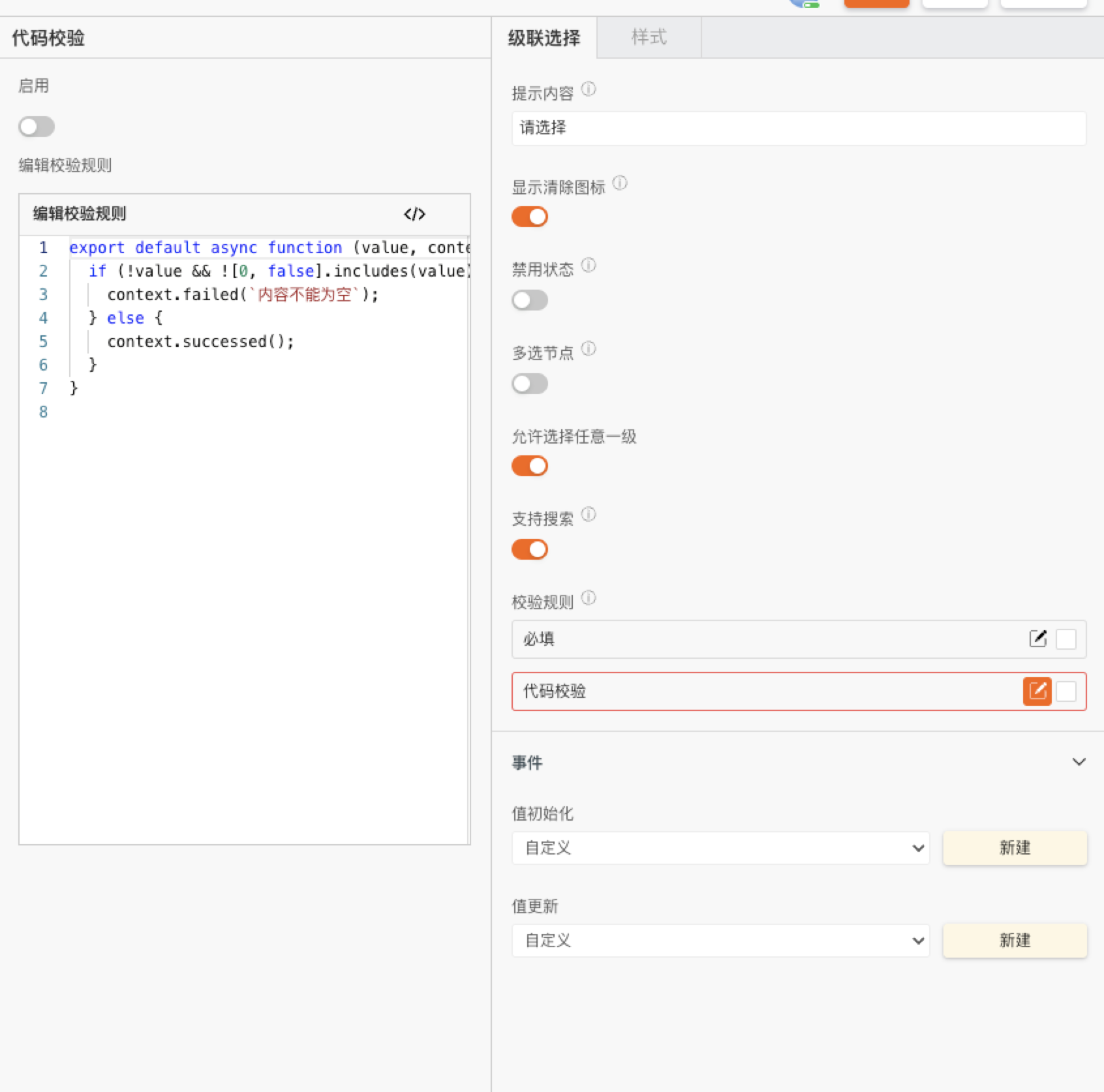Viewport: 1104px width, 1092px height.
Task: Select the 必填 rule row
Action: click(x=799, y=639)
